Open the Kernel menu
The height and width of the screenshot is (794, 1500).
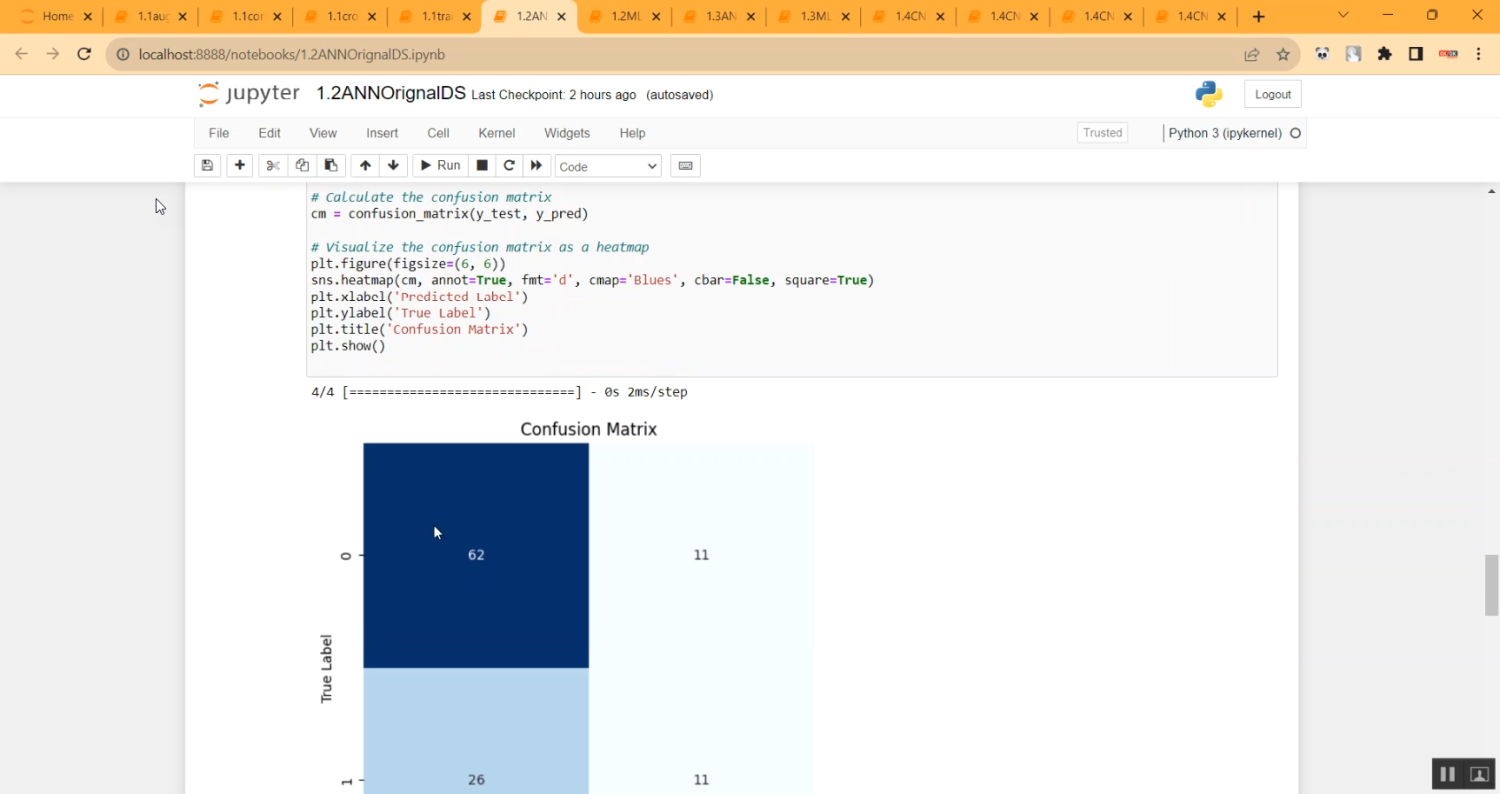(x=496, y=133)
